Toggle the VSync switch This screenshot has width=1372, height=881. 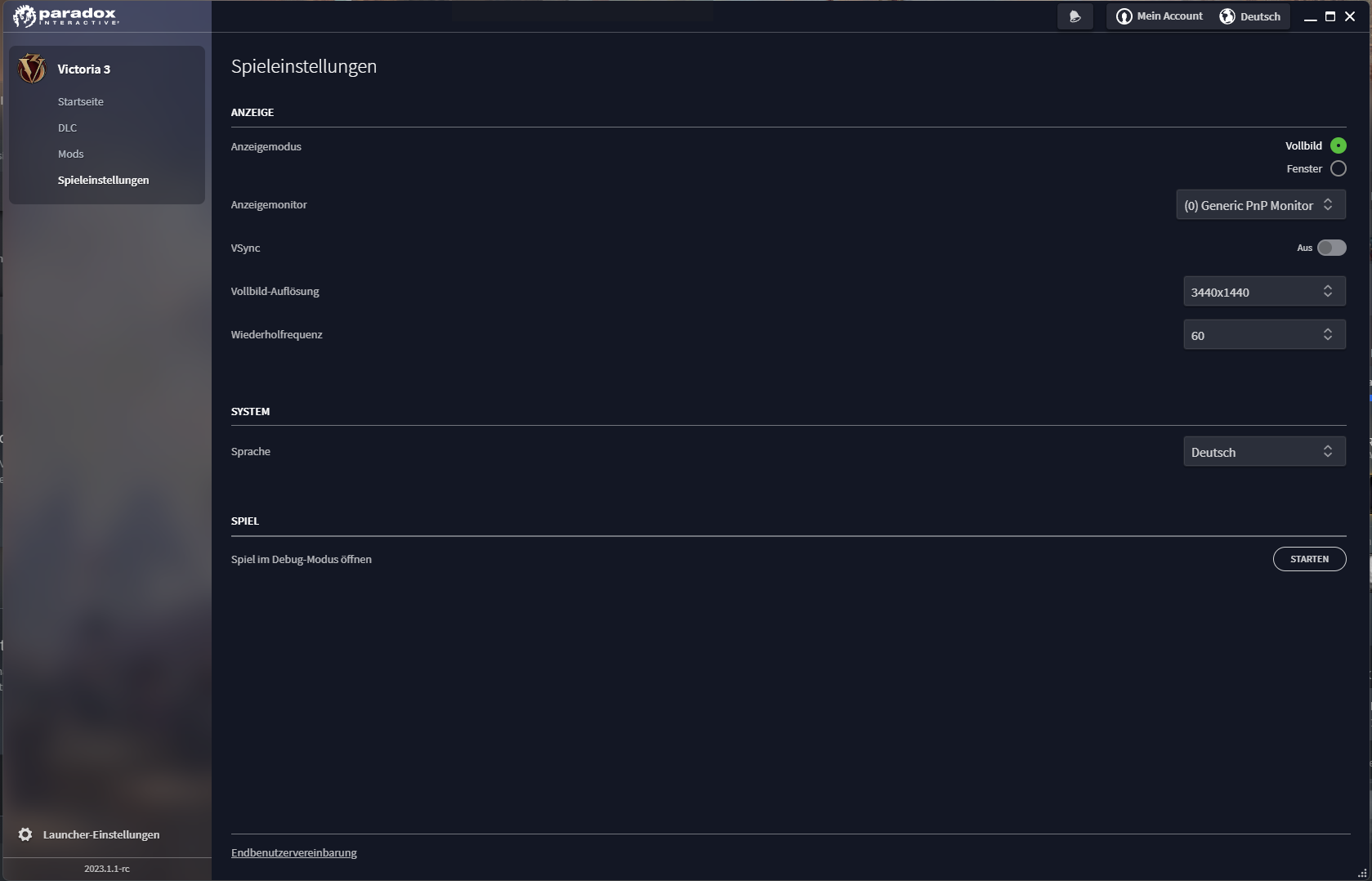(1331, 248)
